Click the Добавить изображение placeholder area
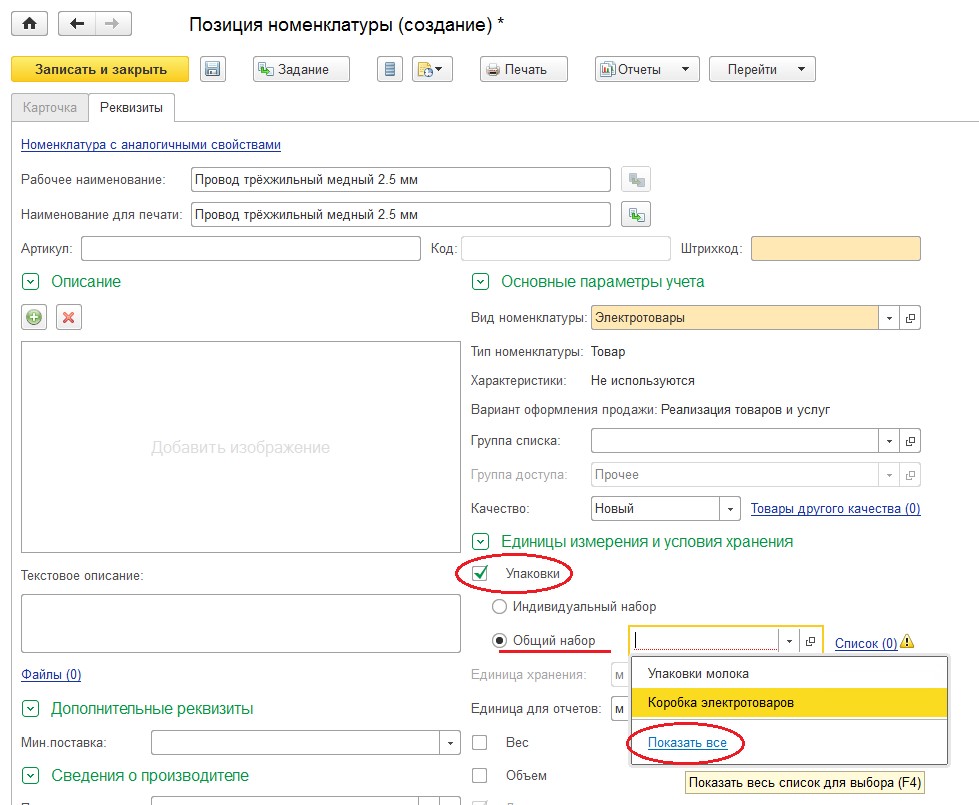The image size is (979, 805). click(x=240, y=447)
